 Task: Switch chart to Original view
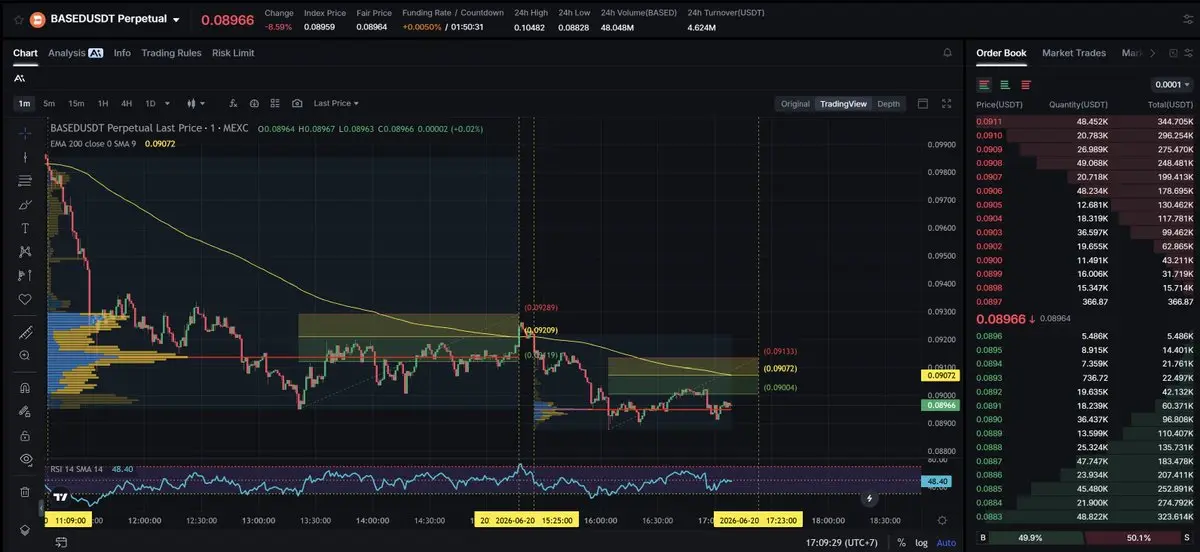[x=795, y=104]
